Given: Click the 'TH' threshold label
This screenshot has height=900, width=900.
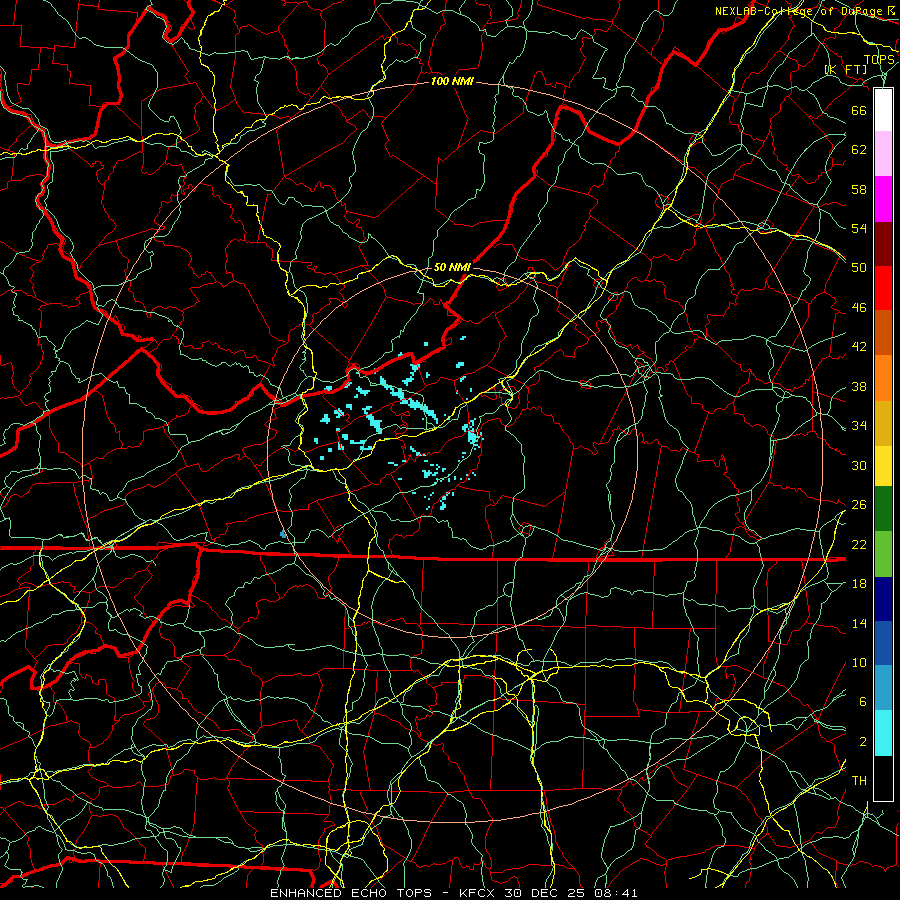Looking at the screenshot, I should tap(859, 780).
